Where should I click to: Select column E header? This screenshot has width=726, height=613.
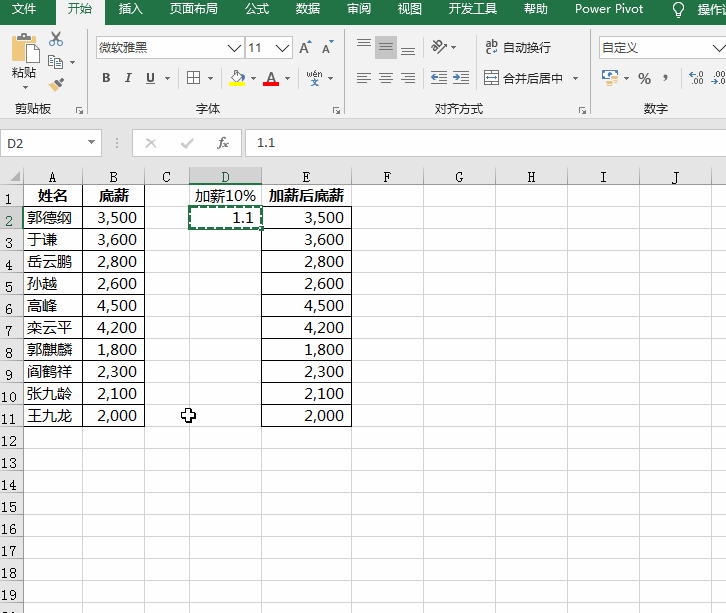[x=306, y=176]
